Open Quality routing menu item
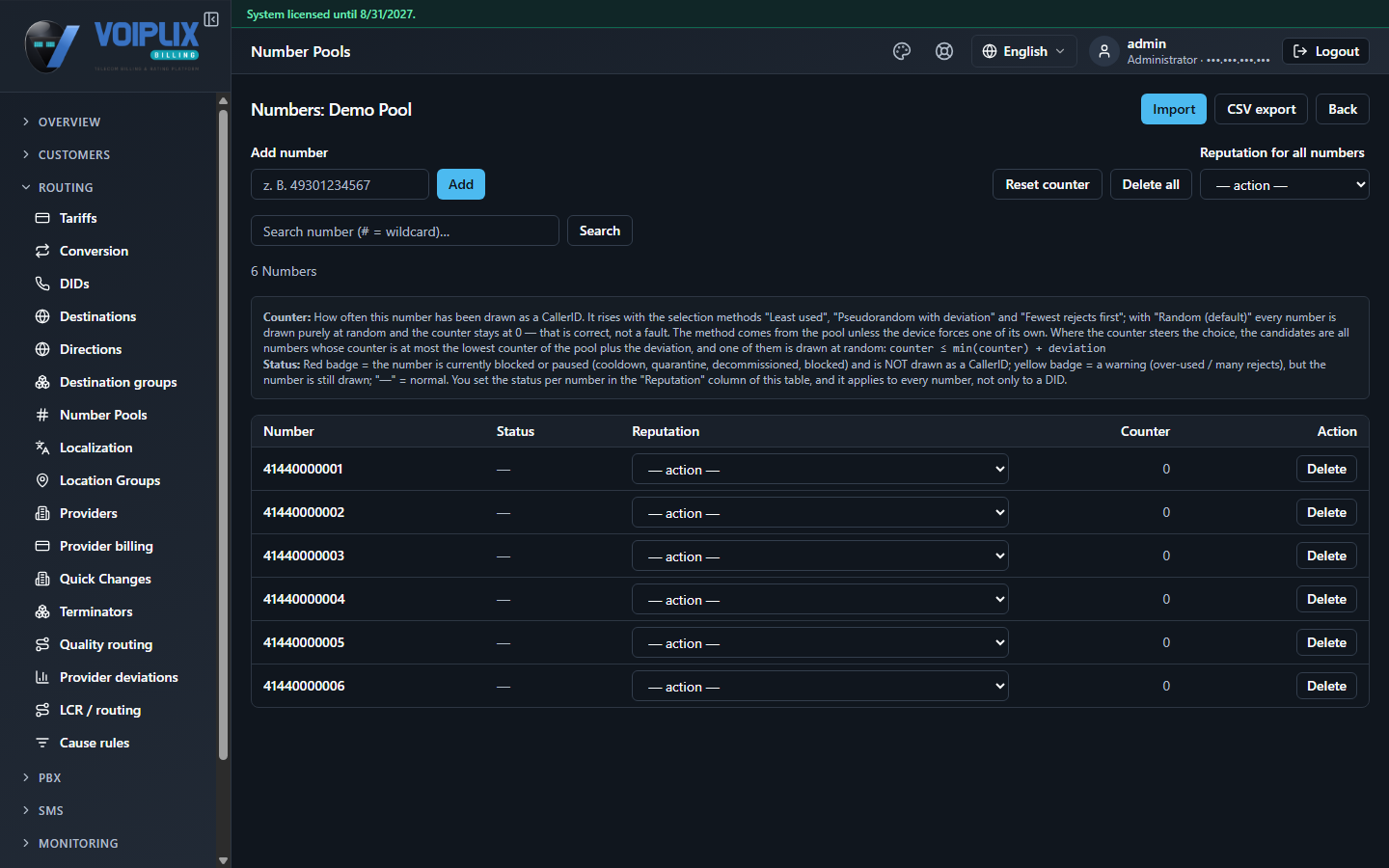 [x=106, y=644]
